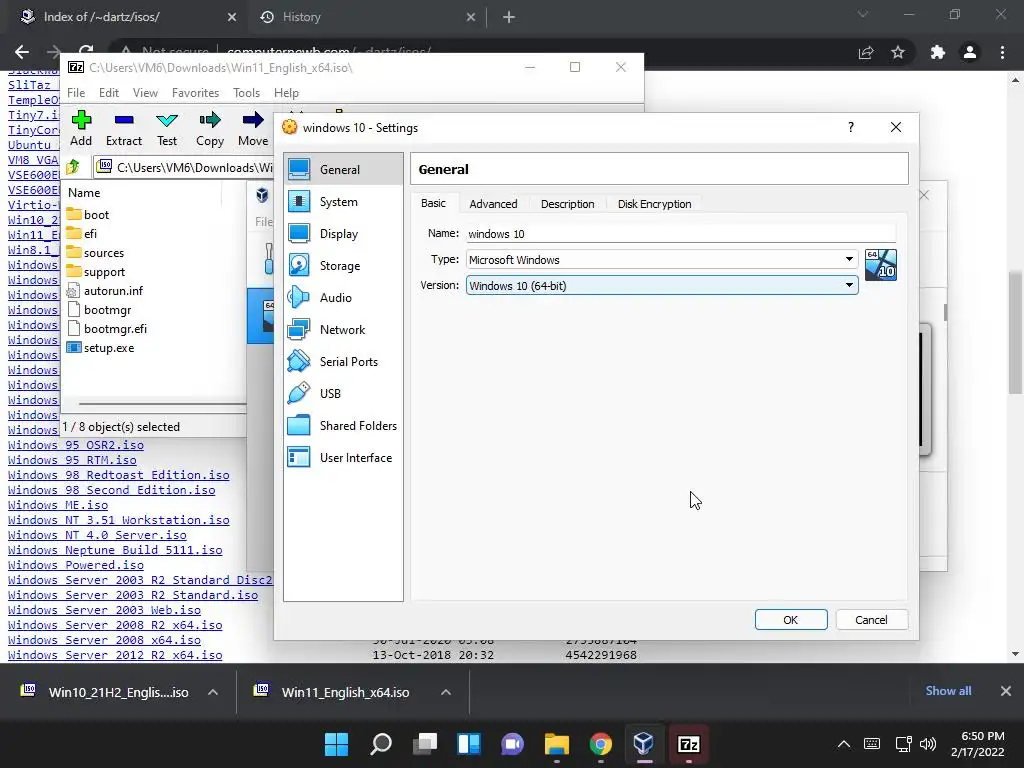
Task: Open the Windows Powered.iso link
Action: 76,565
